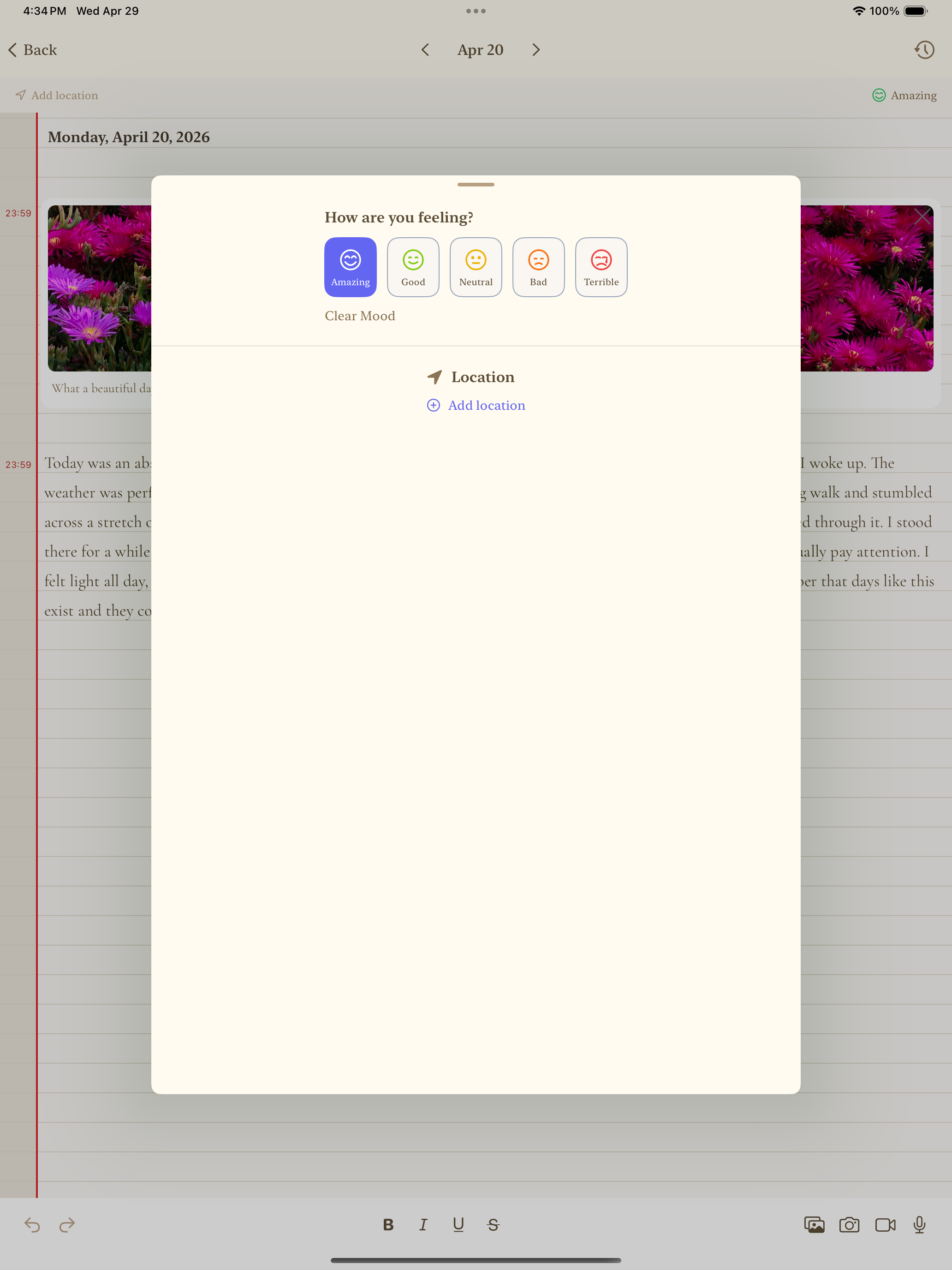952x1270 pixels.
Task: Tap Add location in header bar
Action: (57, 96)
